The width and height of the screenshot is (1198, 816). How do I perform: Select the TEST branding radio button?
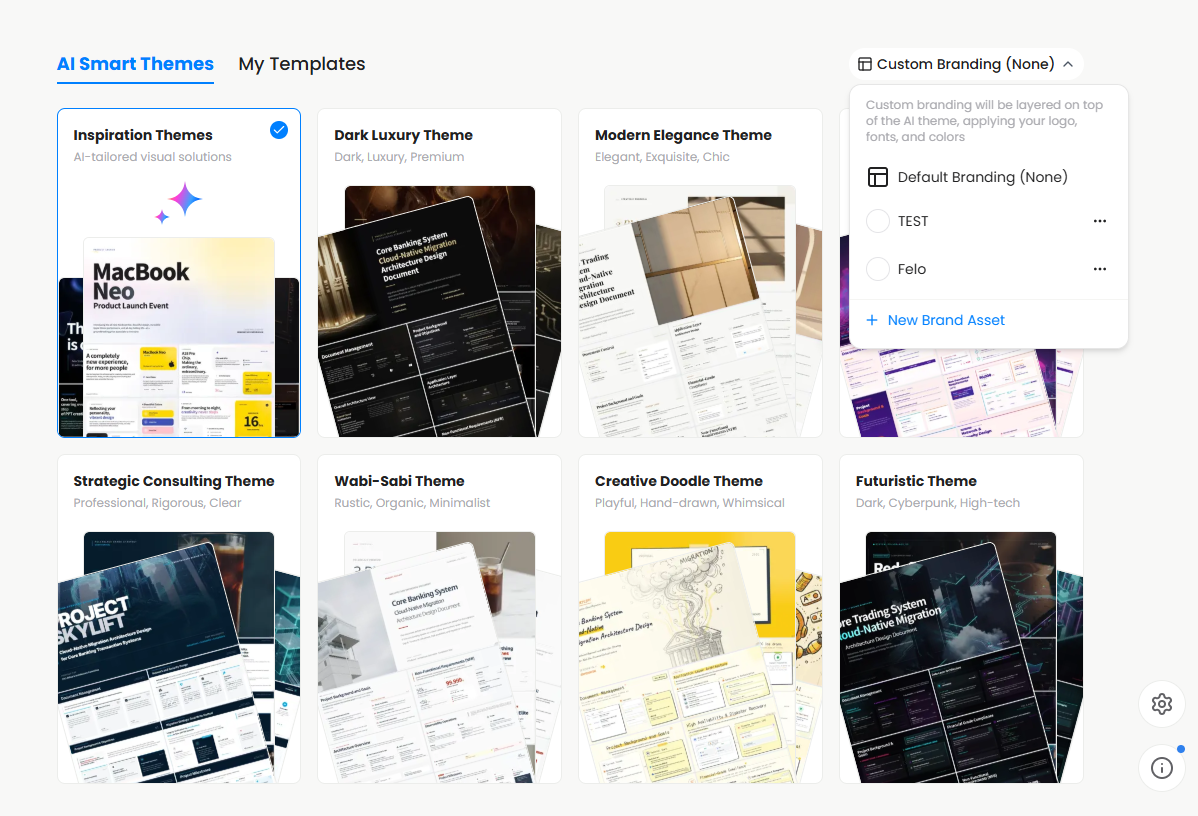point(877,220)
